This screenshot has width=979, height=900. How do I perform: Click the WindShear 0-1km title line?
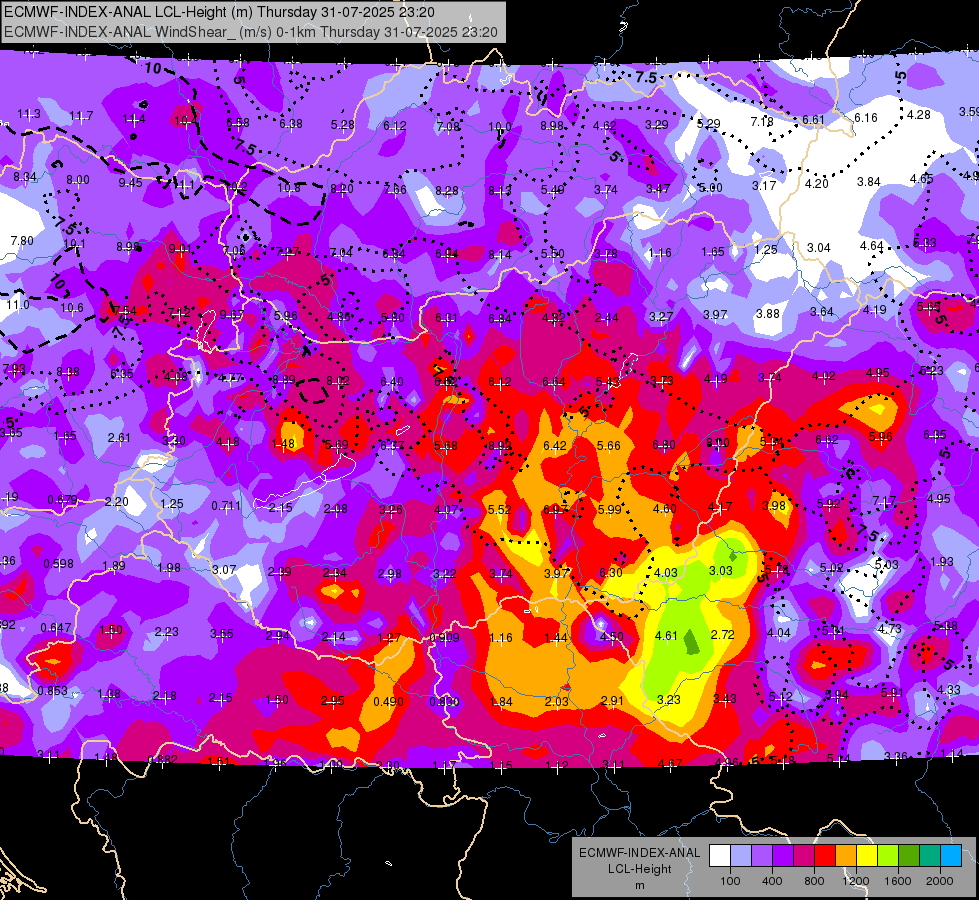[x=251, y=32]
